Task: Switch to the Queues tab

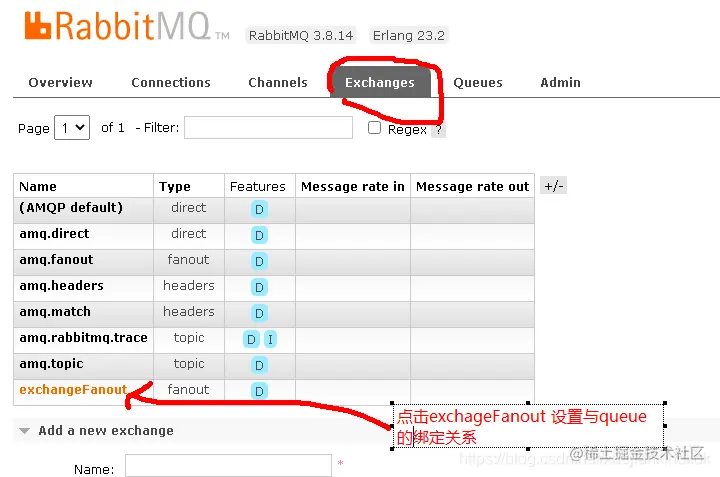Action: coord(478,83)
